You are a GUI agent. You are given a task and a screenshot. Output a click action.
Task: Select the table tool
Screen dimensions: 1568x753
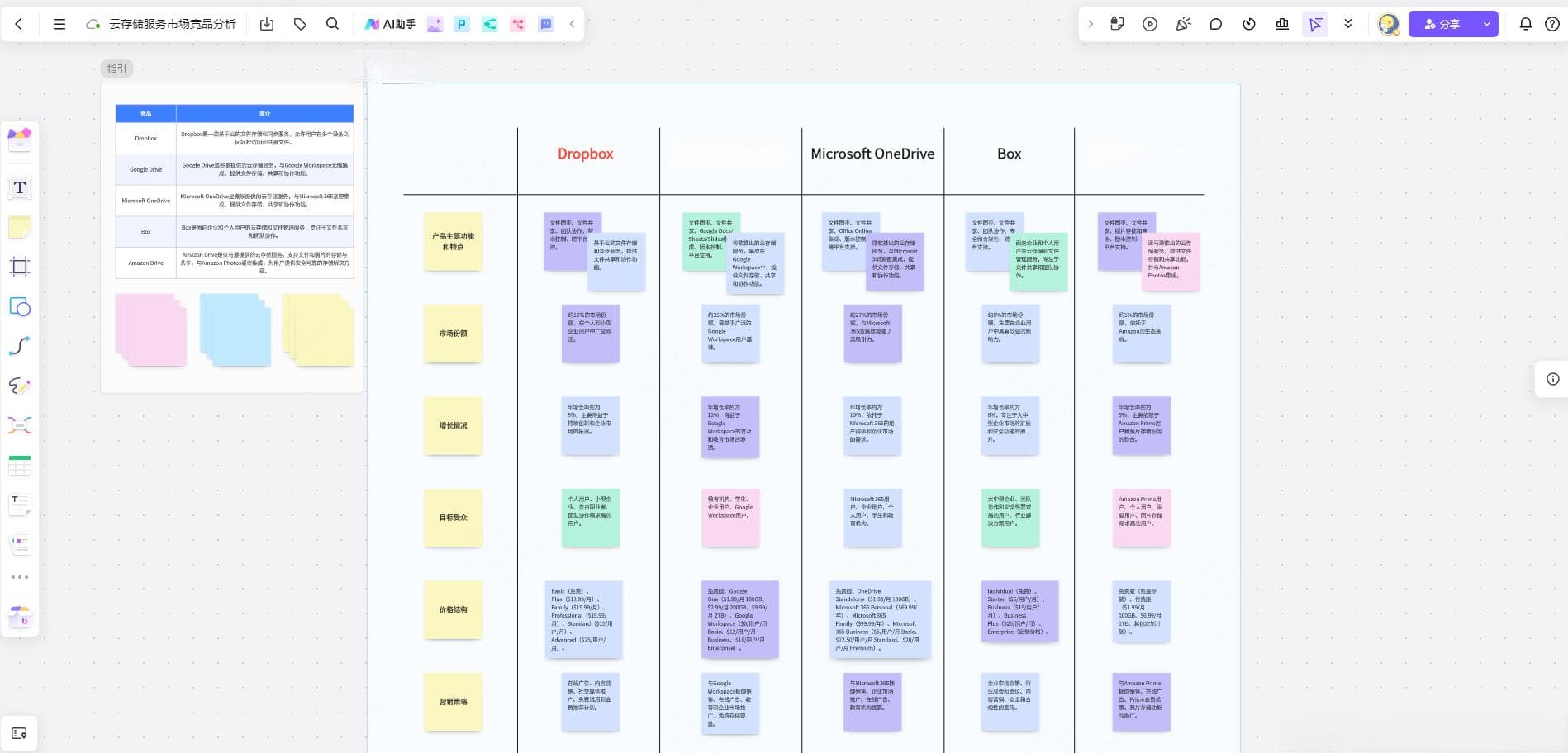(x=20, y=465)
